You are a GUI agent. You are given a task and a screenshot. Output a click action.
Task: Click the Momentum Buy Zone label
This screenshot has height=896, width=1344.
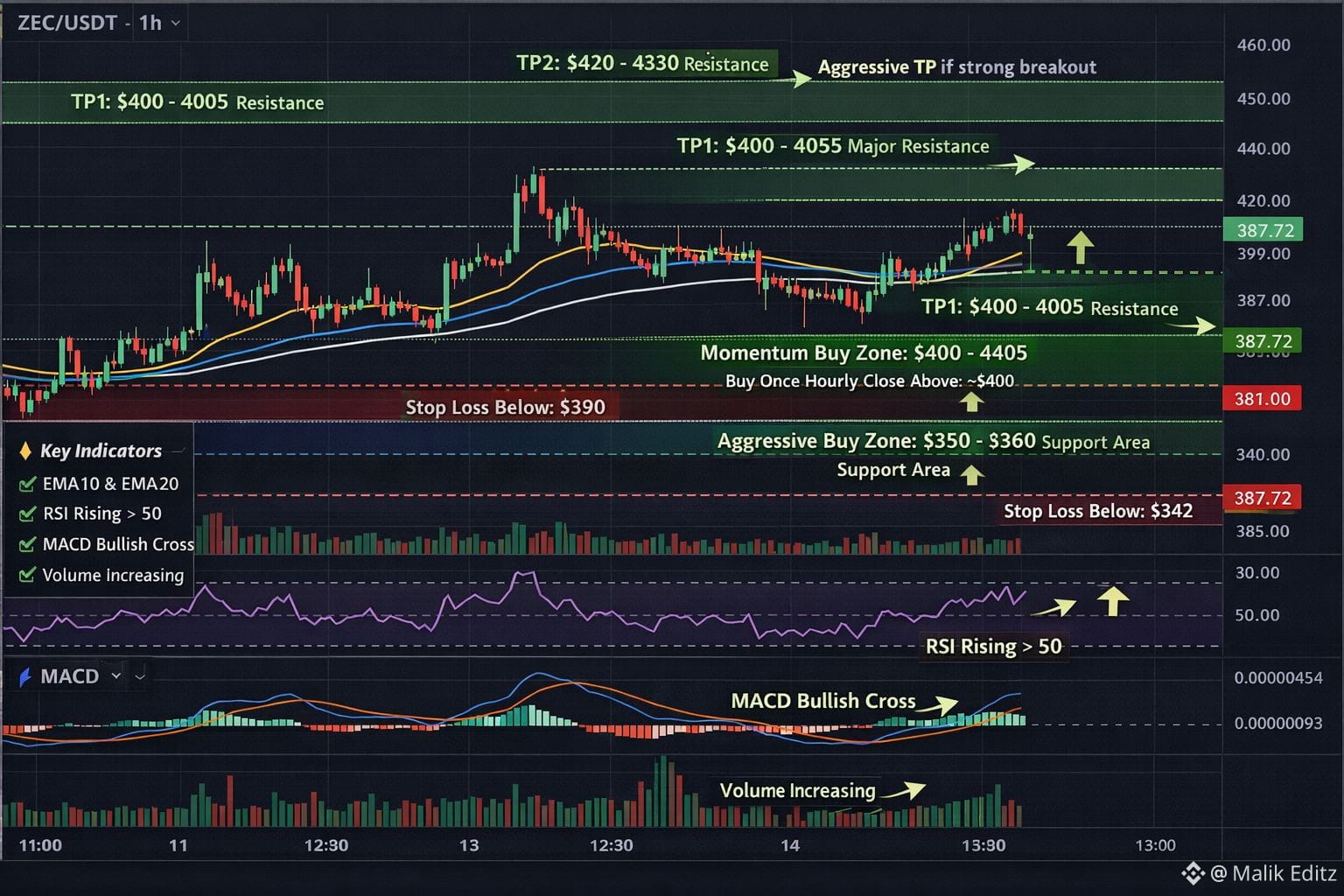864,353
